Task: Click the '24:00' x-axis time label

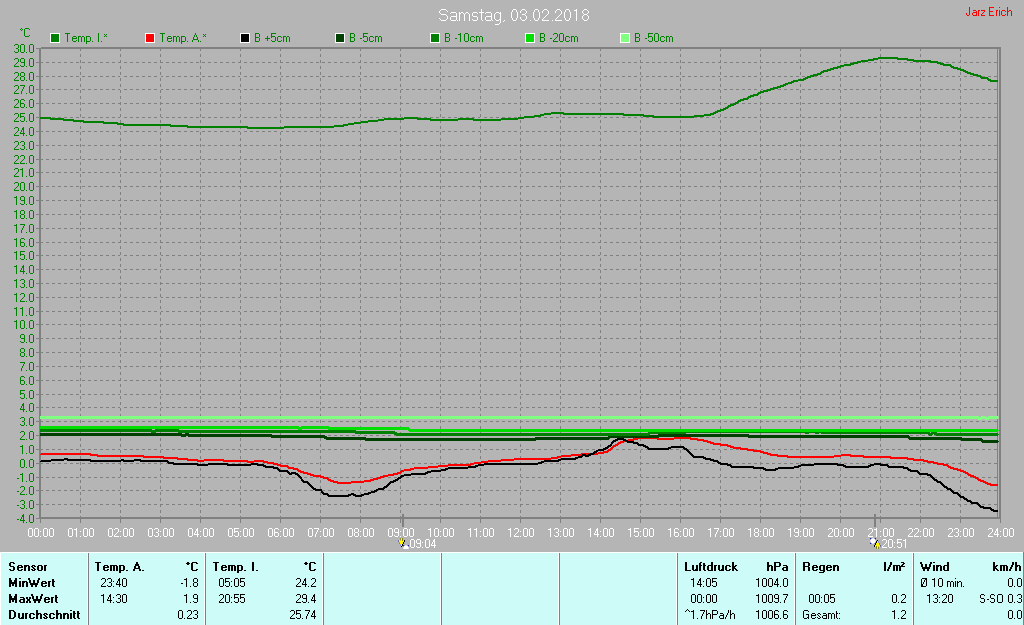Action: [1000, 533]
